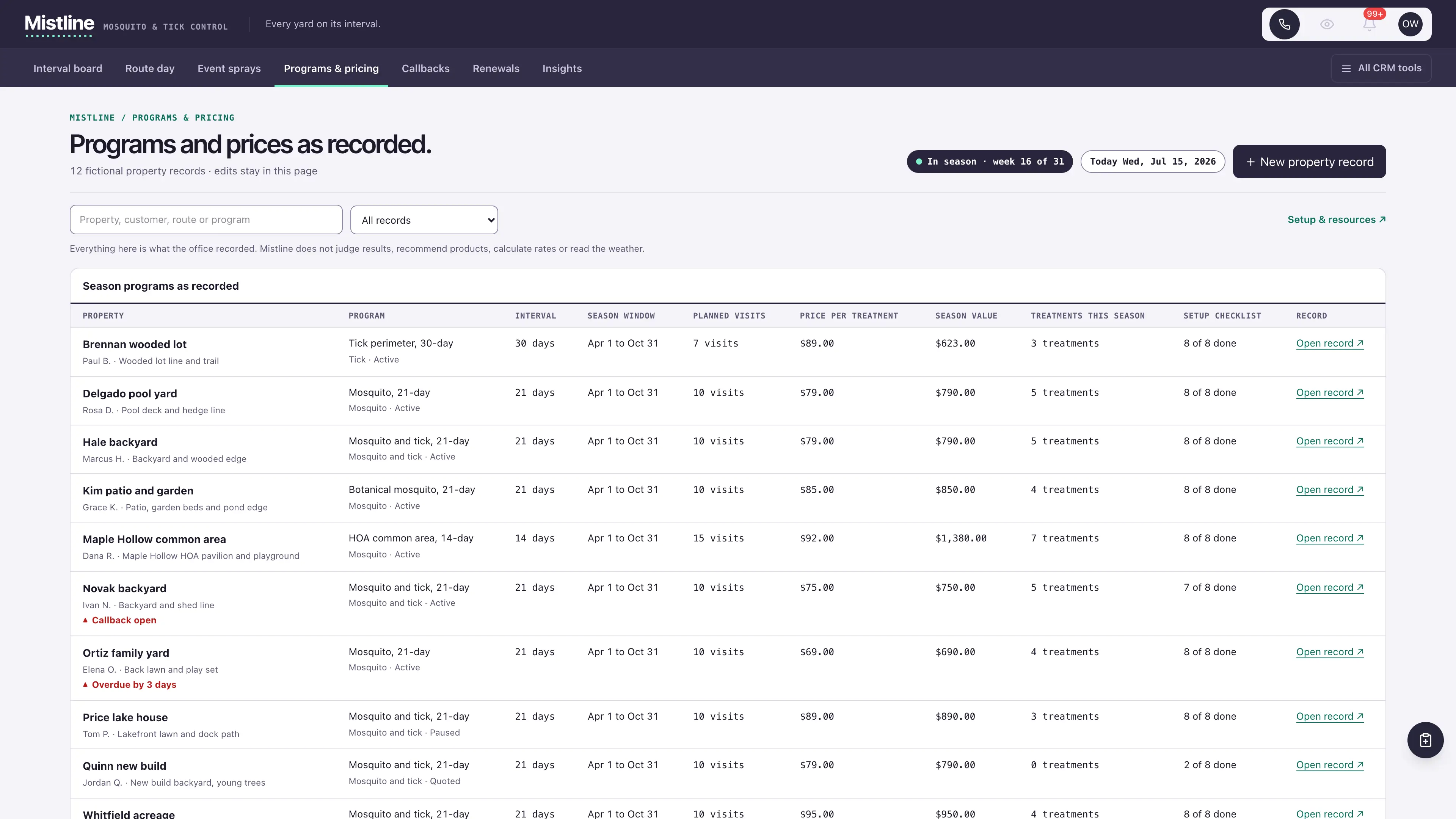Open record for Maple Hollow common area

click(1329, 538)
